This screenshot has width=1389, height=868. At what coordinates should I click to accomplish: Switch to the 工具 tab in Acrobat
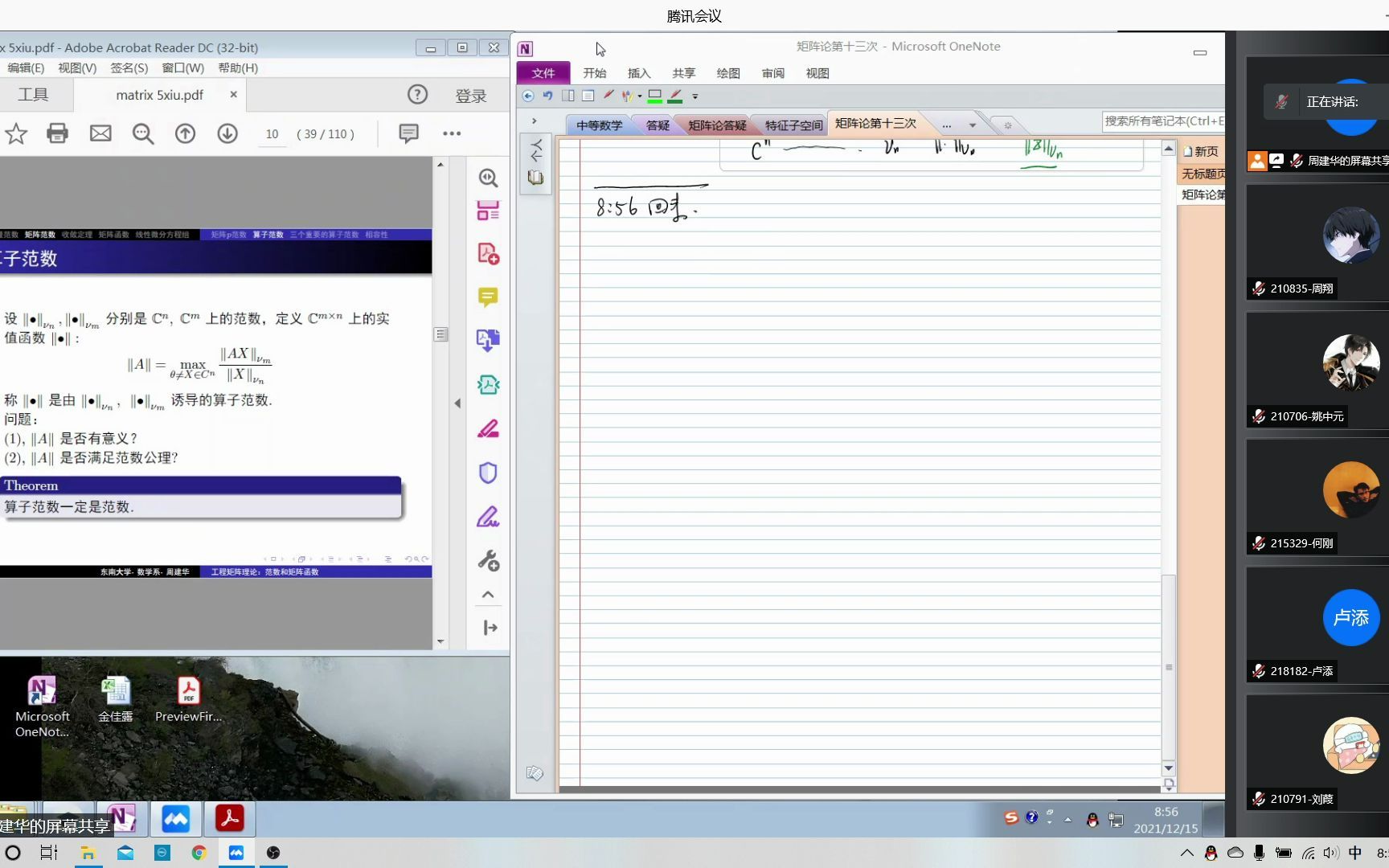[x=34, y=95]
